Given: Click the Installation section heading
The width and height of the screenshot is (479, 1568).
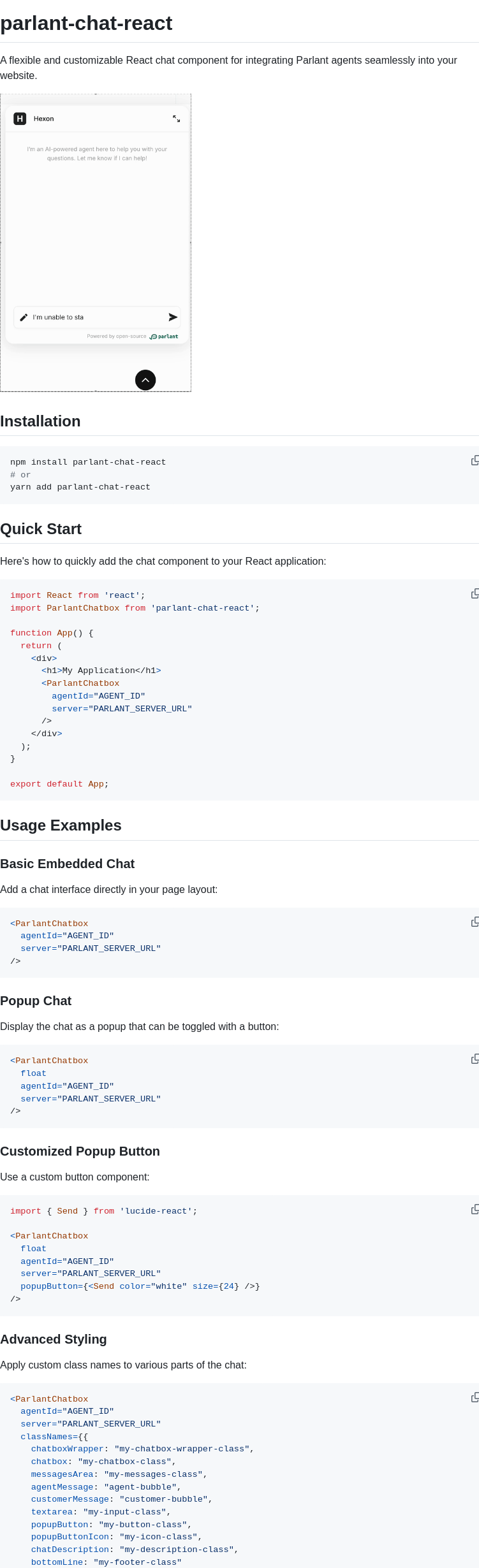Looking at the screenshot, I should click(40, 421).
